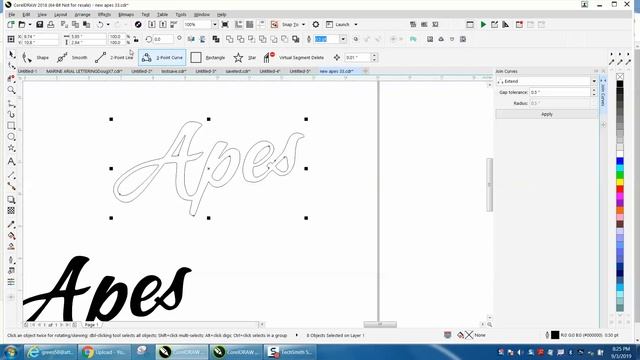640x360 pixels.
Task: Select the Rectangle tool in left toolbox
Action: tap(11, 126)
